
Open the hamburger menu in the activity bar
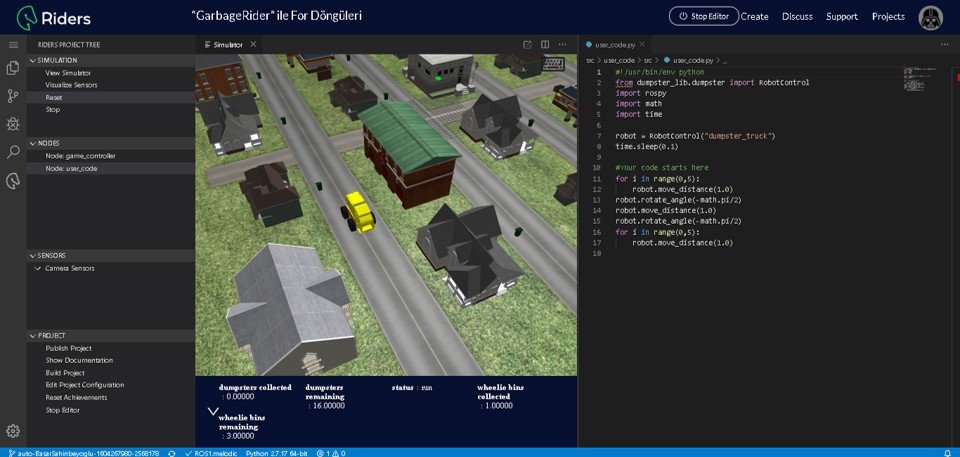point(13,45)
